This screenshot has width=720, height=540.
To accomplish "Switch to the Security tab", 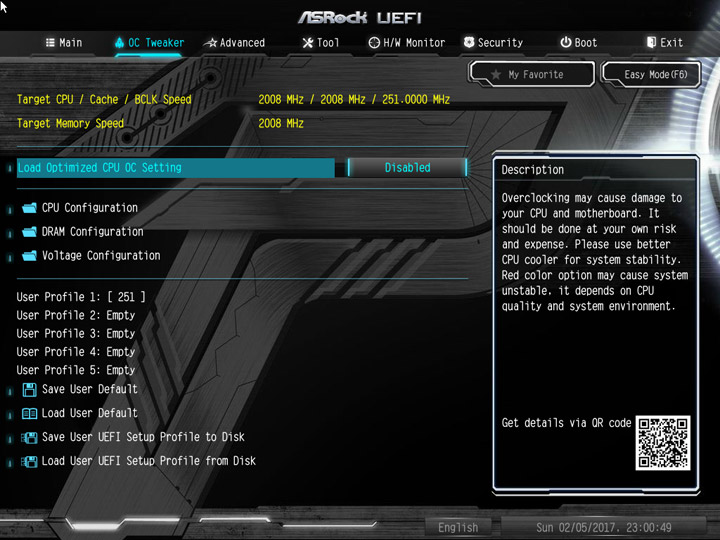I will click(x=493, y=43).
